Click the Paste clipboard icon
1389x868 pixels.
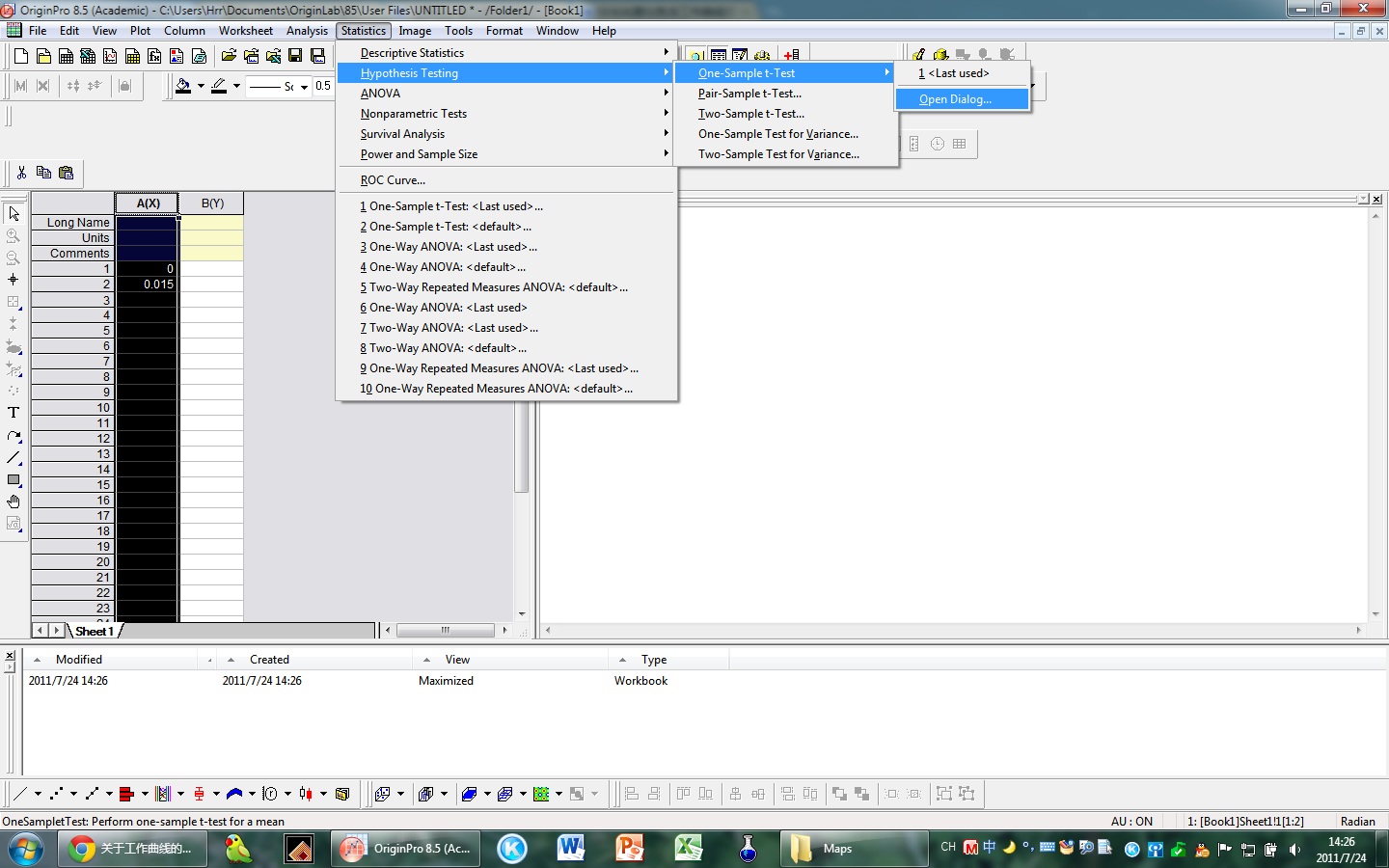click(66, 173)
